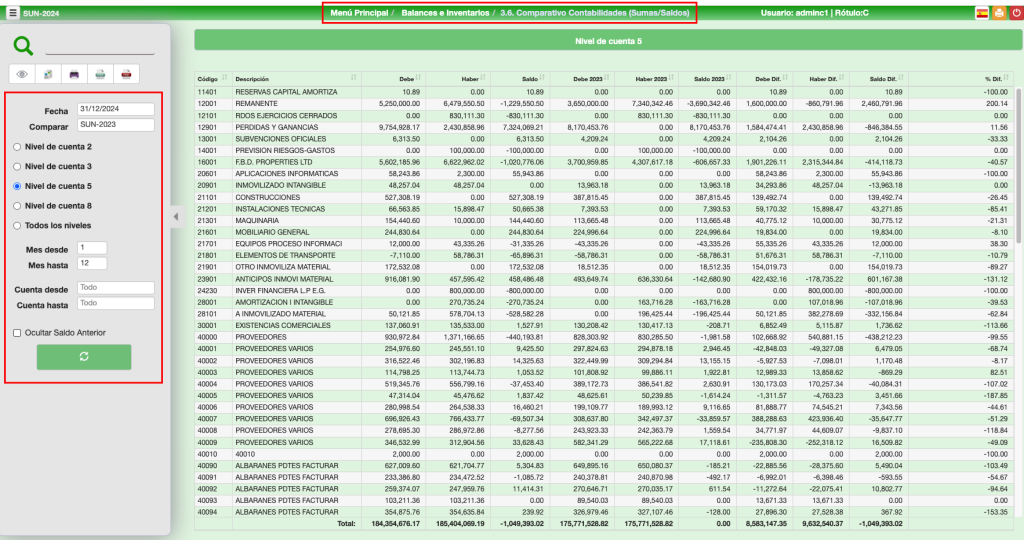
Task: Go to Menú Principal breadcrumb
Action: [x=358, y=13]
